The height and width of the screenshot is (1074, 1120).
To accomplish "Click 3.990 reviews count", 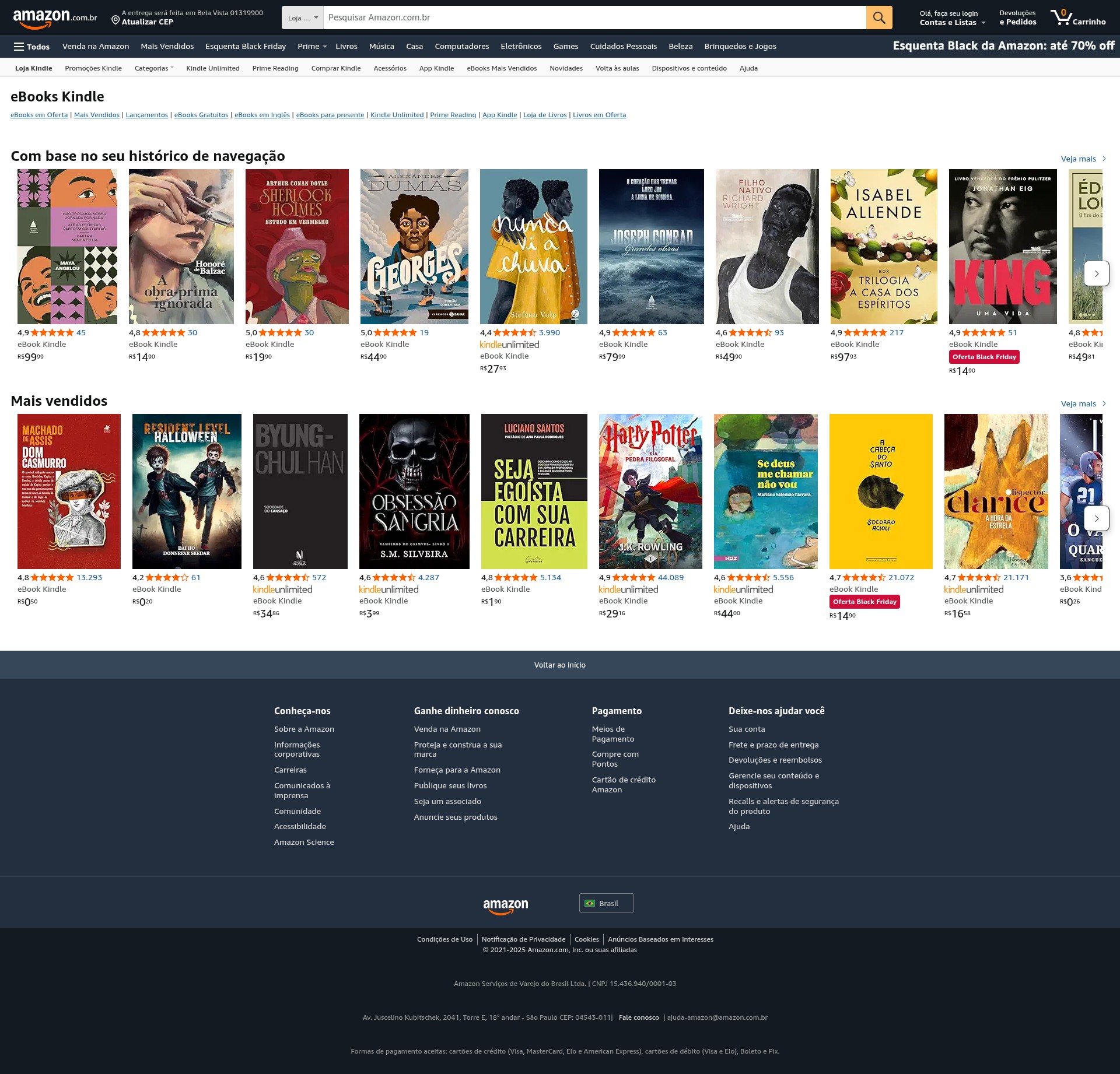I will tap(549, 332).
